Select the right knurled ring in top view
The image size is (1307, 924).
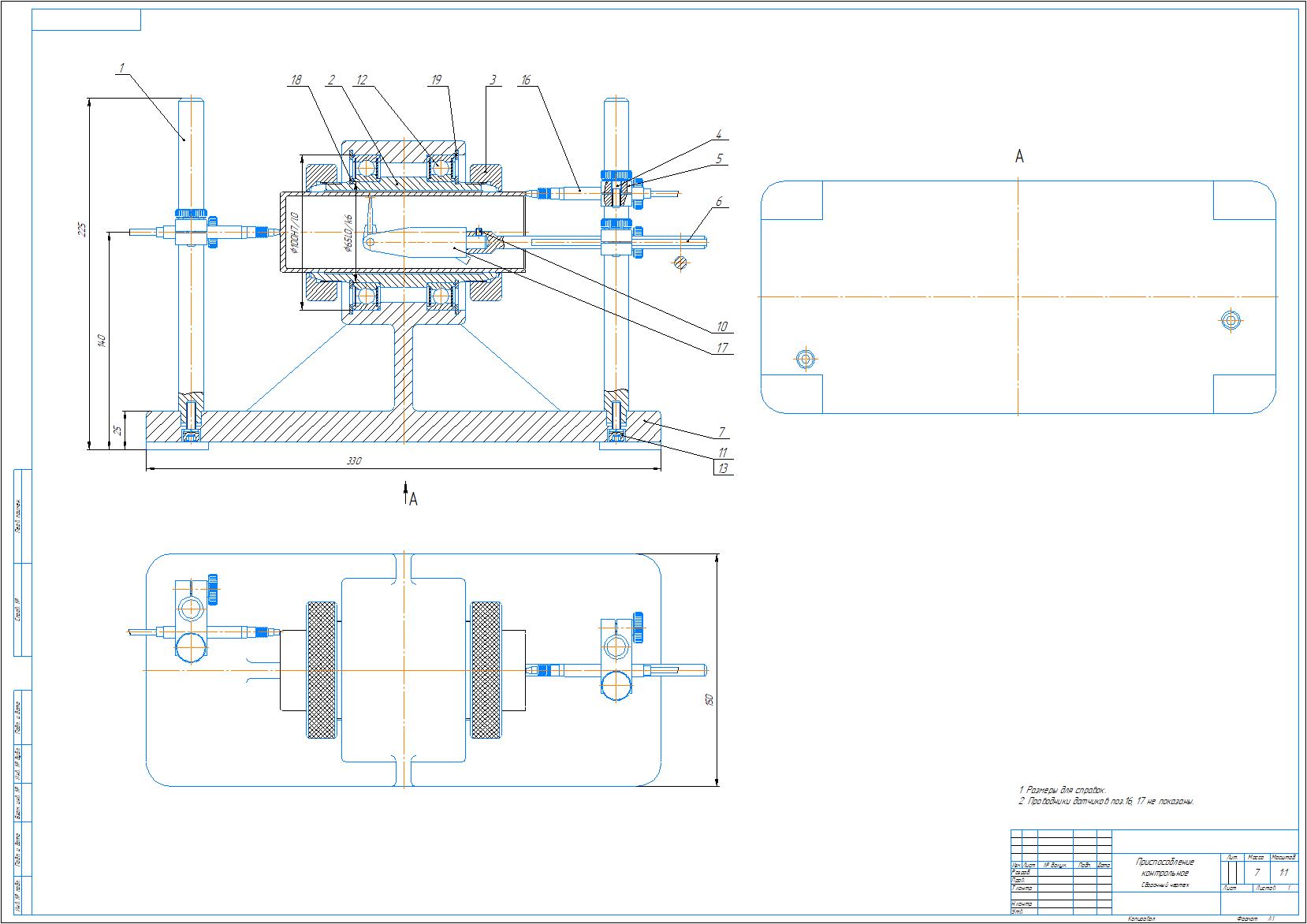(x=486, y=670)
